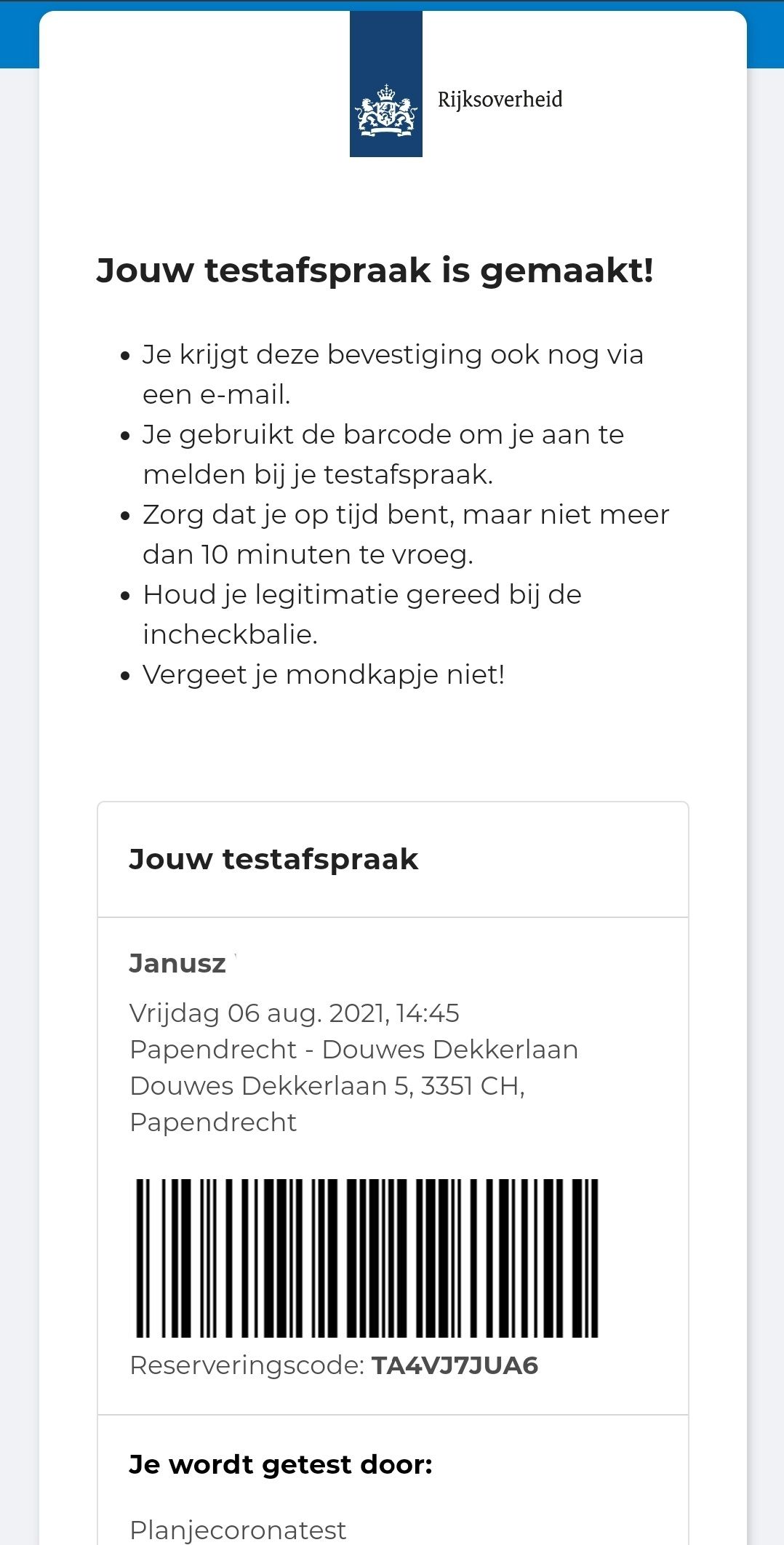Screen dimensions: 784x1545
Task: Click the Rijksoverheid wordmark text
Action: [x=500, y=100]
